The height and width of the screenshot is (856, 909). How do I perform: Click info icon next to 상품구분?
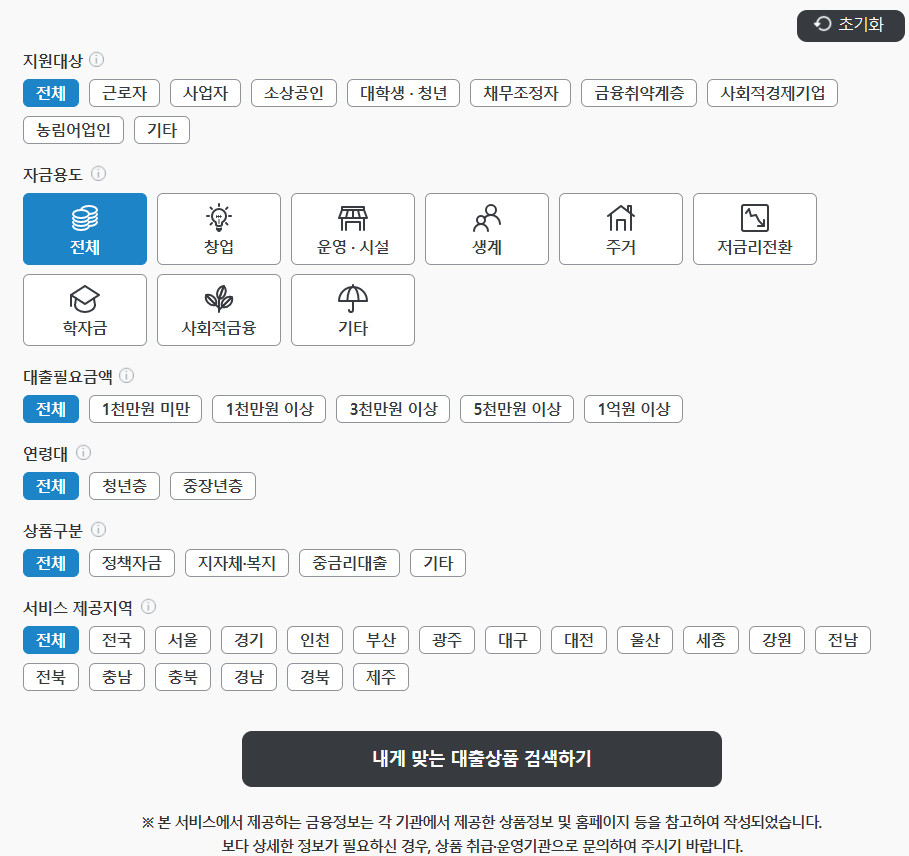point(99,529)
